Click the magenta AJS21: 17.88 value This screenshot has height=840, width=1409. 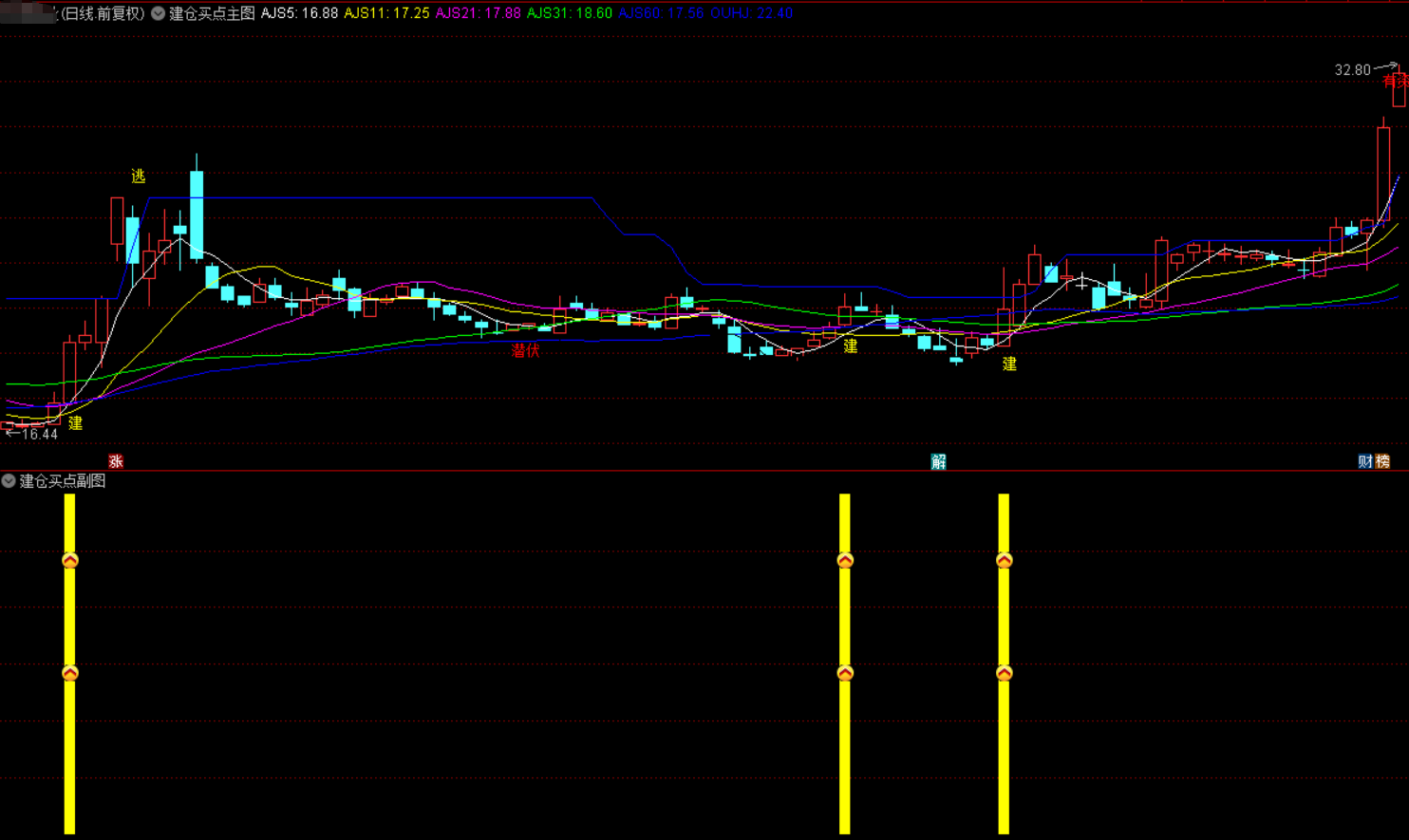478,13
